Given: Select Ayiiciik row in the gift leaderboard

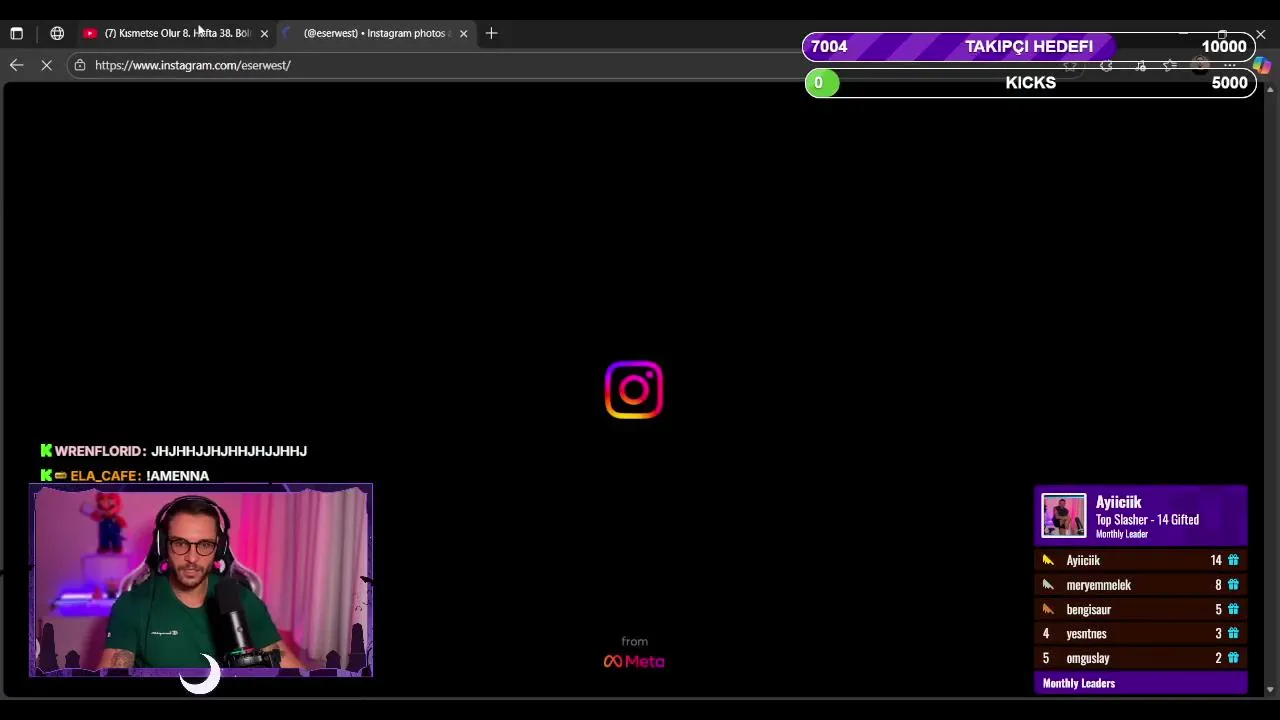Looking at the screenshot, I should [1140, 560].
